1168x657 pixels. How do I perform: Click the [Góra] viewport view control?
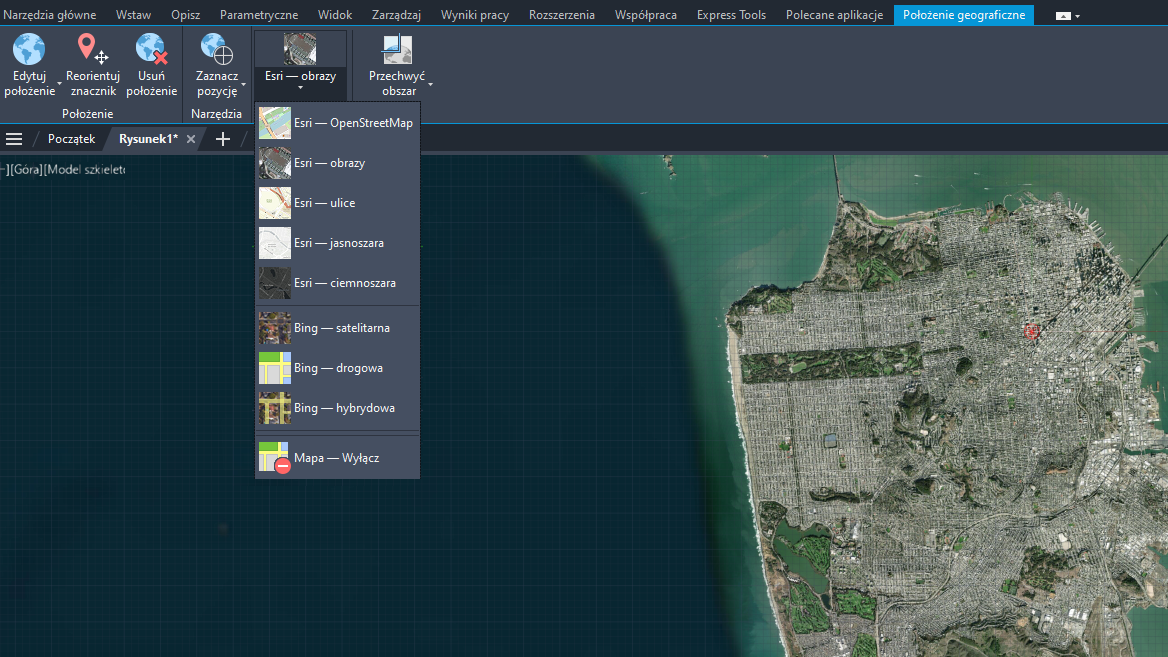coord(25,170)
